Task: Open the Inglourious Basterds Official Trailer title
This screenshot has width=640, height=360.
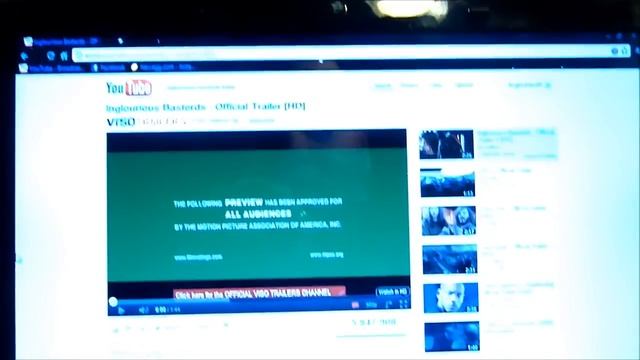Action: tap(206, 107)
